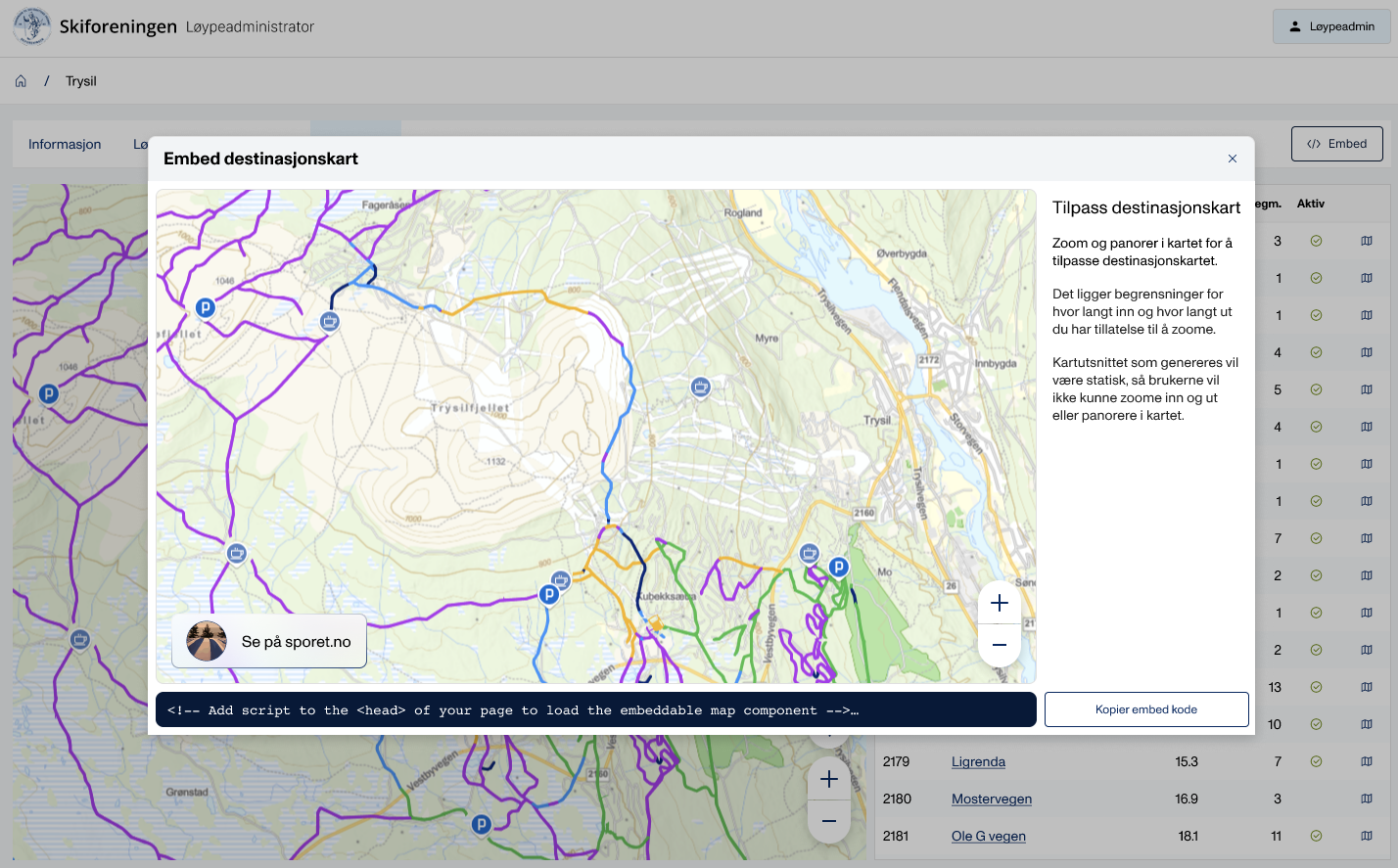1398x868 pixels.
Task: Open the Se på sporet.no link
Action: click(x=269, y=642)
